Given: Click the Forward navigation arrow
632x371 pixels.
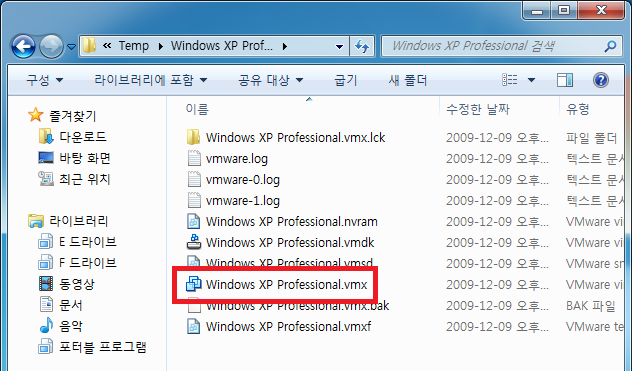Looking at the screenshot, I should point(51,46).
